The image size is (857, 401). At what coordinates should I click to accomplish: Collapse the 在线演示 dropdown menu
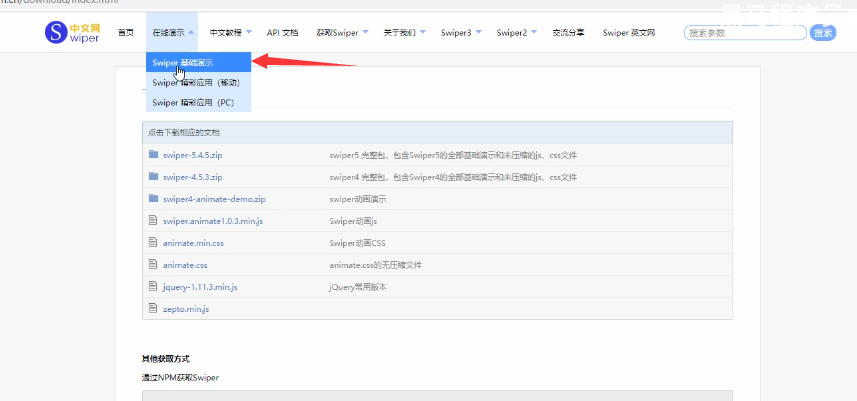(x=172, y=33)
